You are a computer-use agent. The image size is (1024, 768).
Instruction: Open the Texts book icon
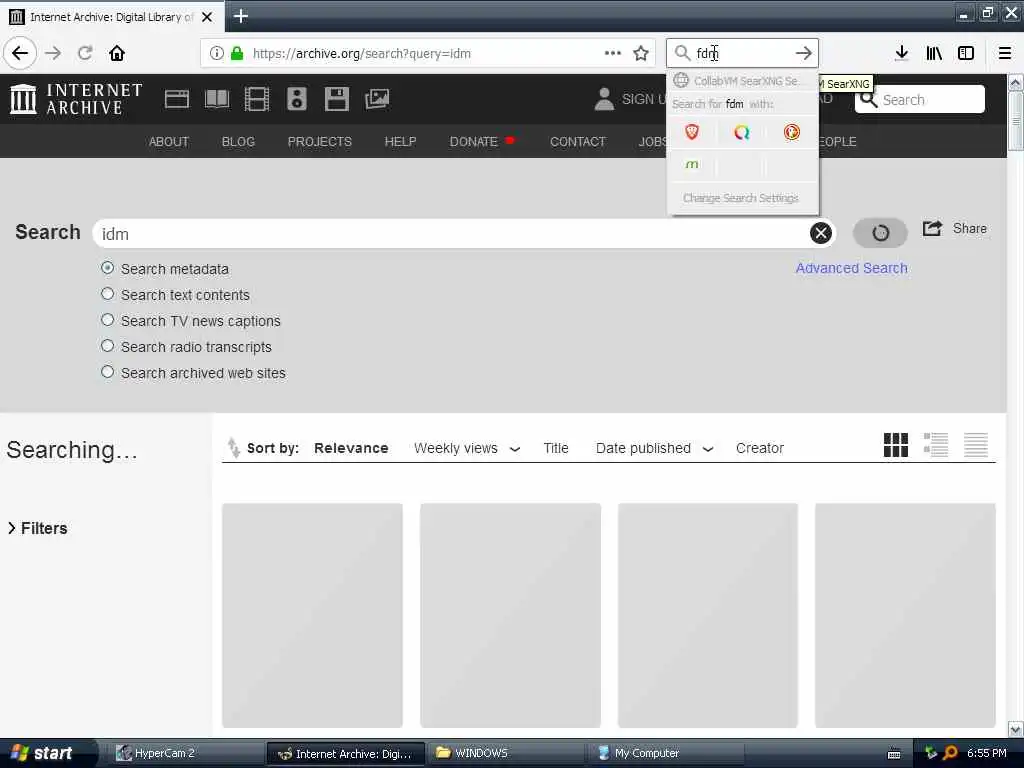pyautogui.click(x=217, y=99)
